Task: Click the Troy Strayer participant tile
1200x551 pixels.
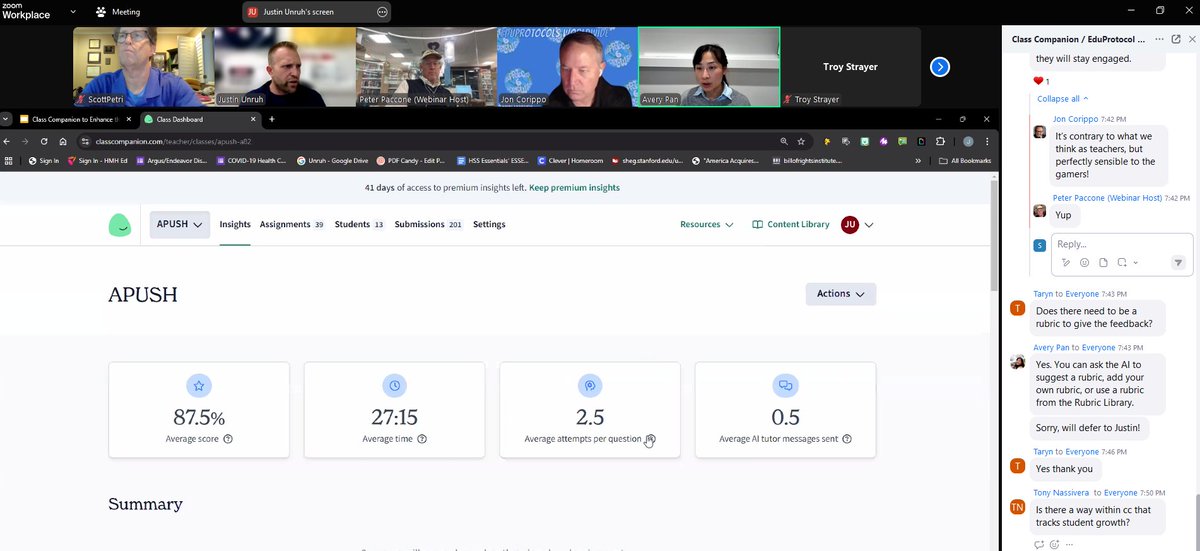Action: pos(851,67)
